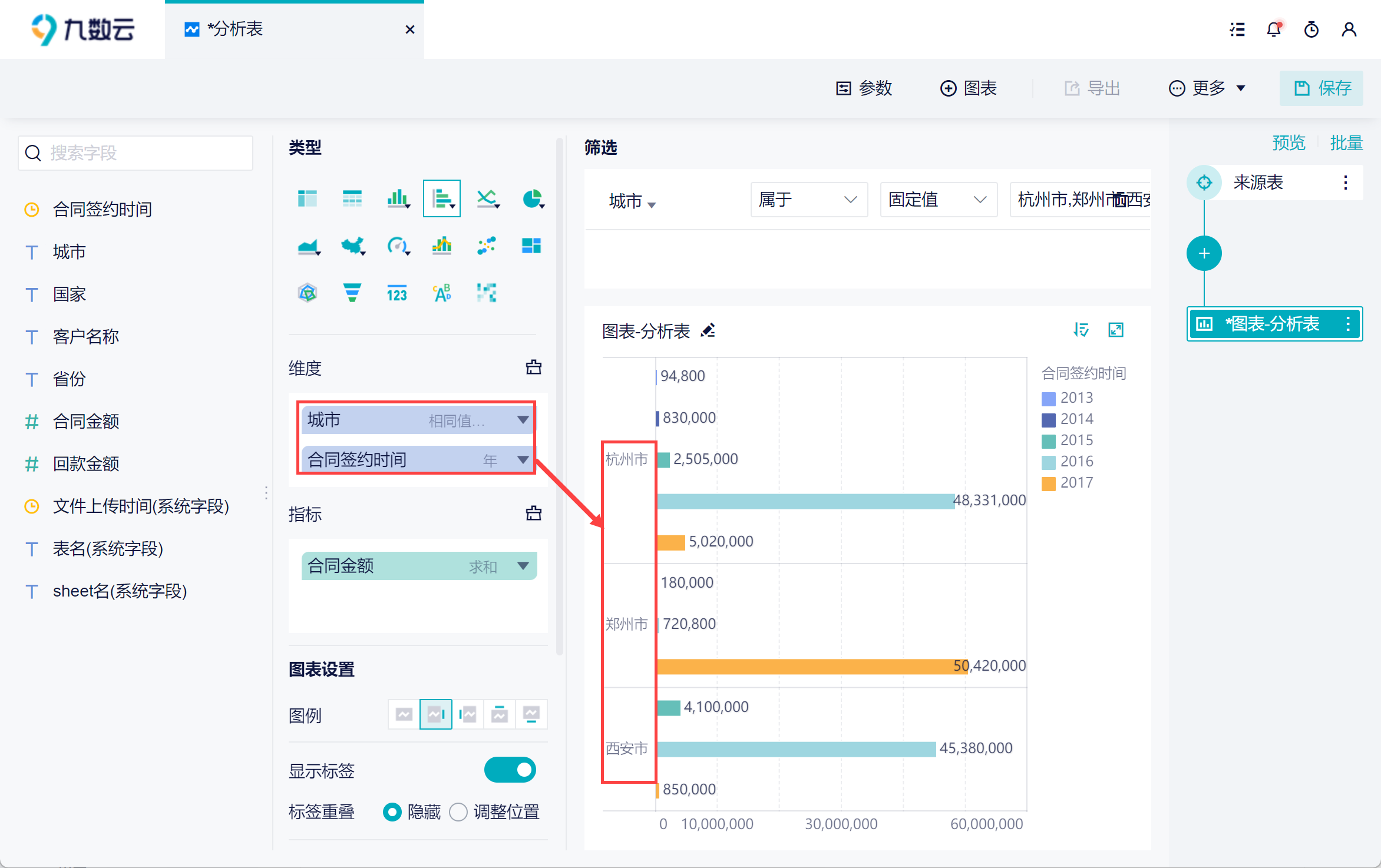Toggle the 显示标签 switch off
This screenshot has height=868, width=1381.
510,770
